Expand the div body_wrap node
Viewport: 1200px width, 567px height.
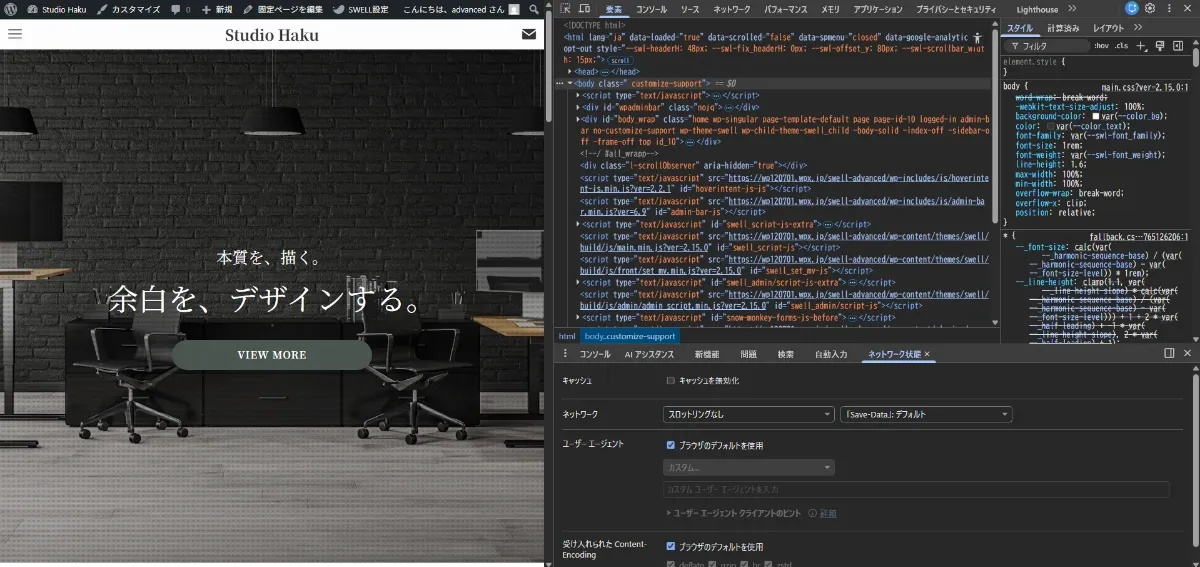coord(578,119)
